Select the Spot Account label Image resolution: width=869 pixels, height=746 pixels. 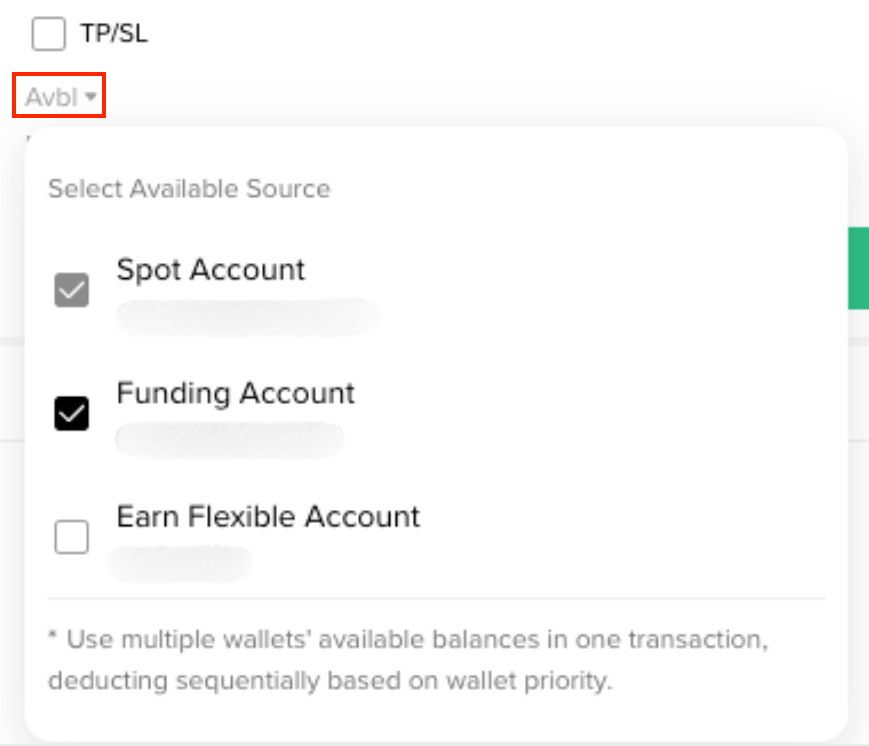coord(211,270)
